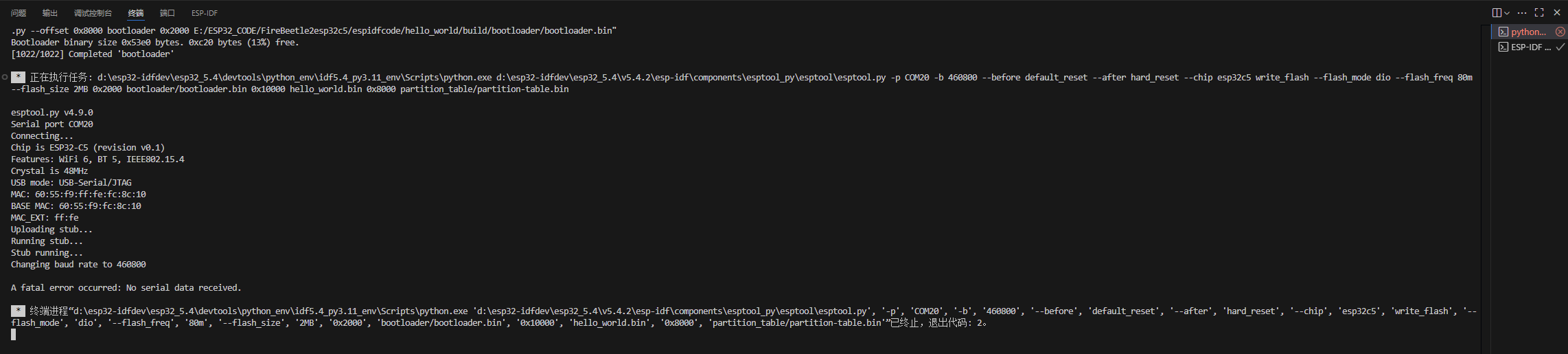Focus the terminal cursor on the last line
Screen dimensions: 1568x354
pyautogui.click(x=13, y=334)
